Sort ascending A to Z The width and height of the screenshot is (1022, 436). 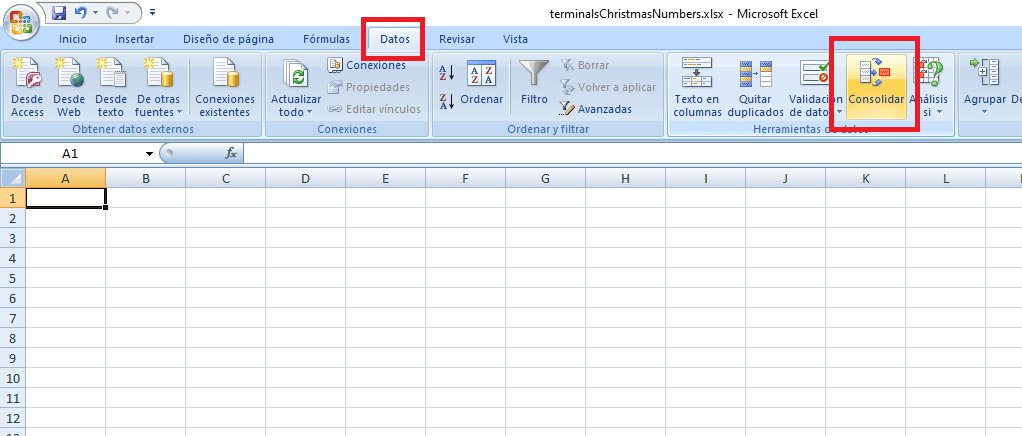(x=447, y=72)
